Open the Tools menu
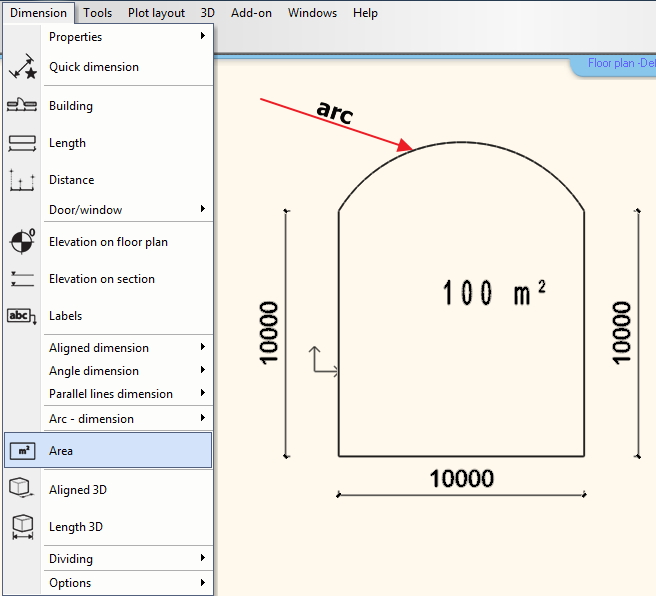Viewport: 656px width, 596px height. [x=97, y=13]
